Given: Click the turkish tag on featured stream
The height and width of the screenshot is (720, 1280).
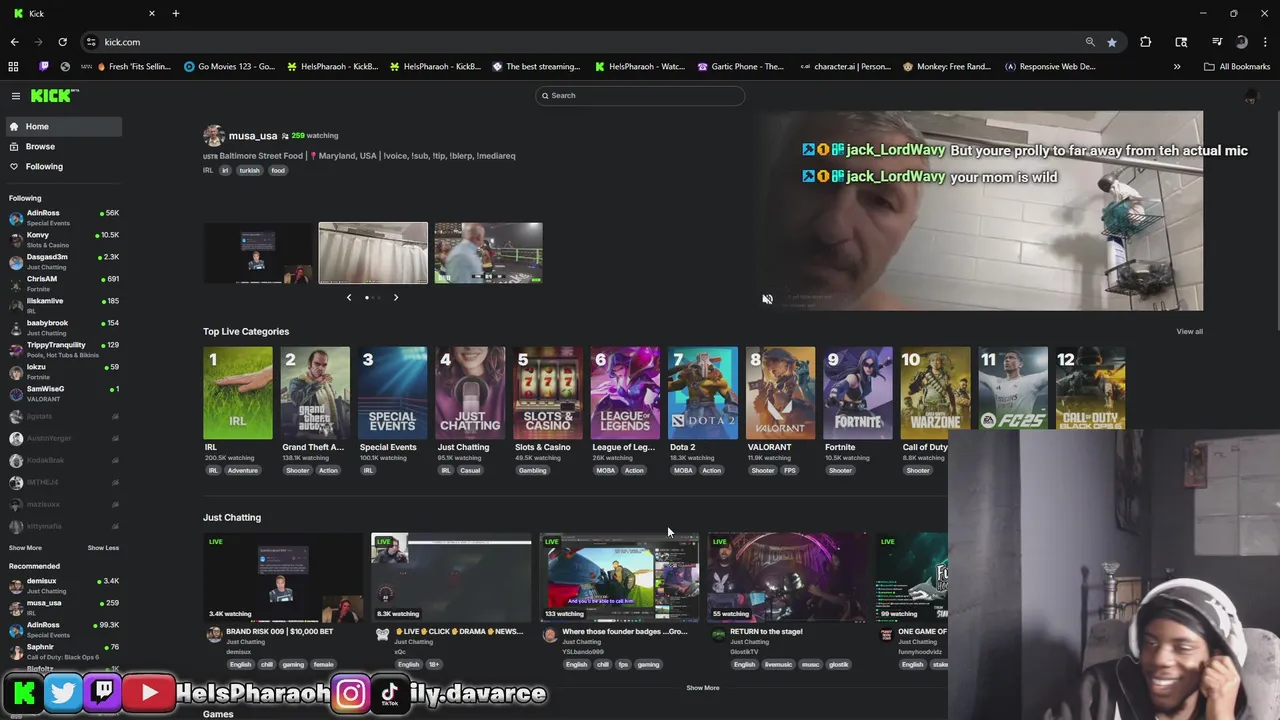Looking at the screenshot, I should pos(249,170).
